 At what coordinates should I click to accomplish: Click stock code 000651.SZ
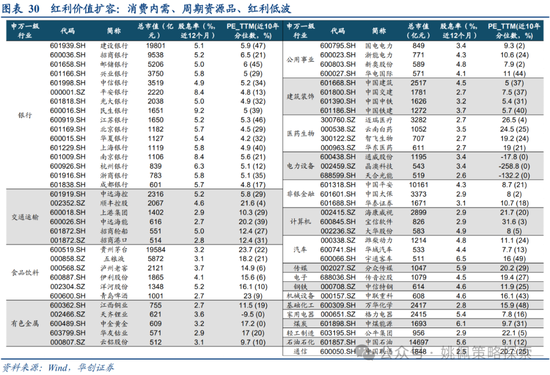pyautogui.click(x=338, y=314)
